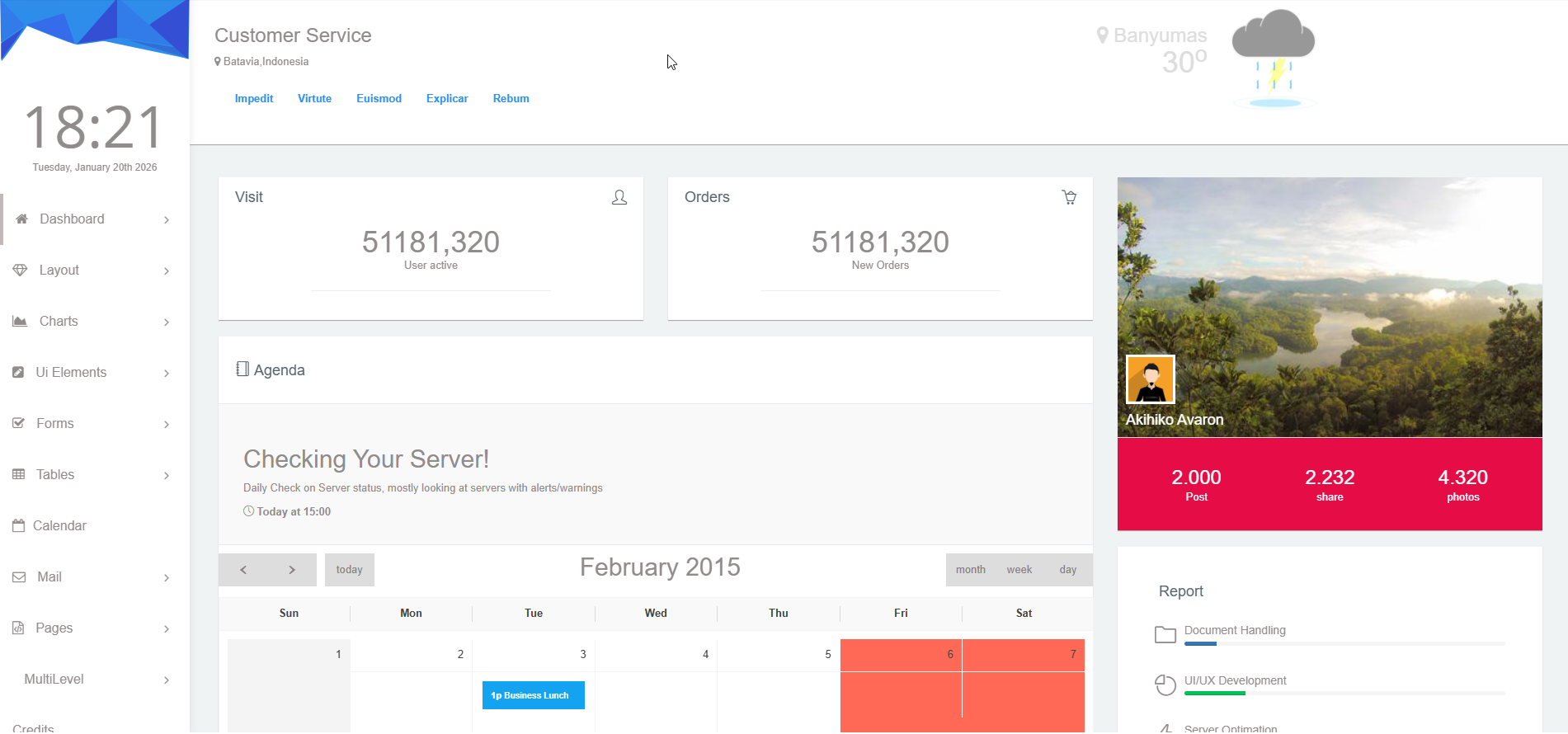Image resolution: width=1568 pixels, height=734 pixels.
Task: Click the calendar icon in the sidebar
Action: point(18,526)
